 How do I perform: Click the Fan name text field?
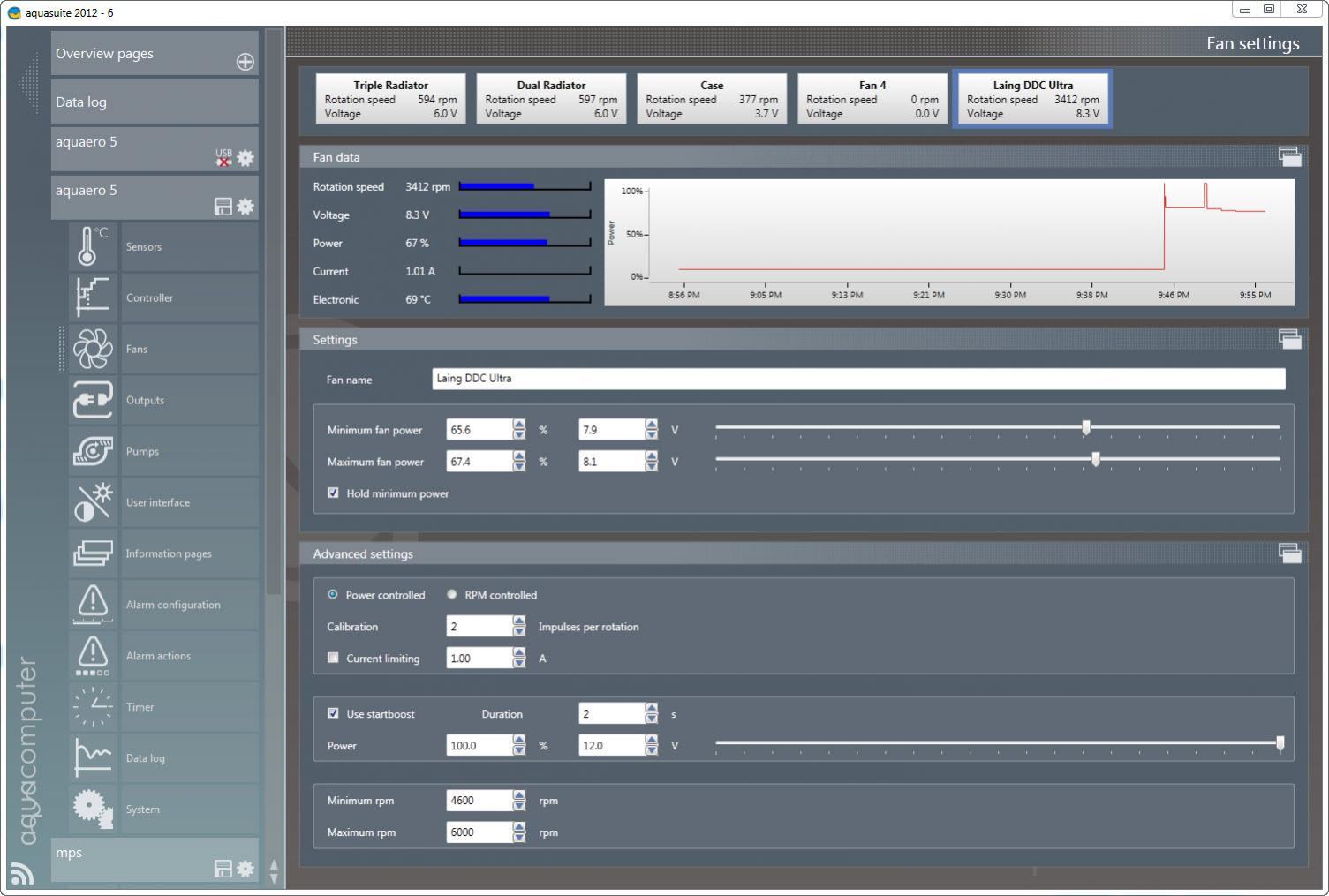click(x=858, y=379)
